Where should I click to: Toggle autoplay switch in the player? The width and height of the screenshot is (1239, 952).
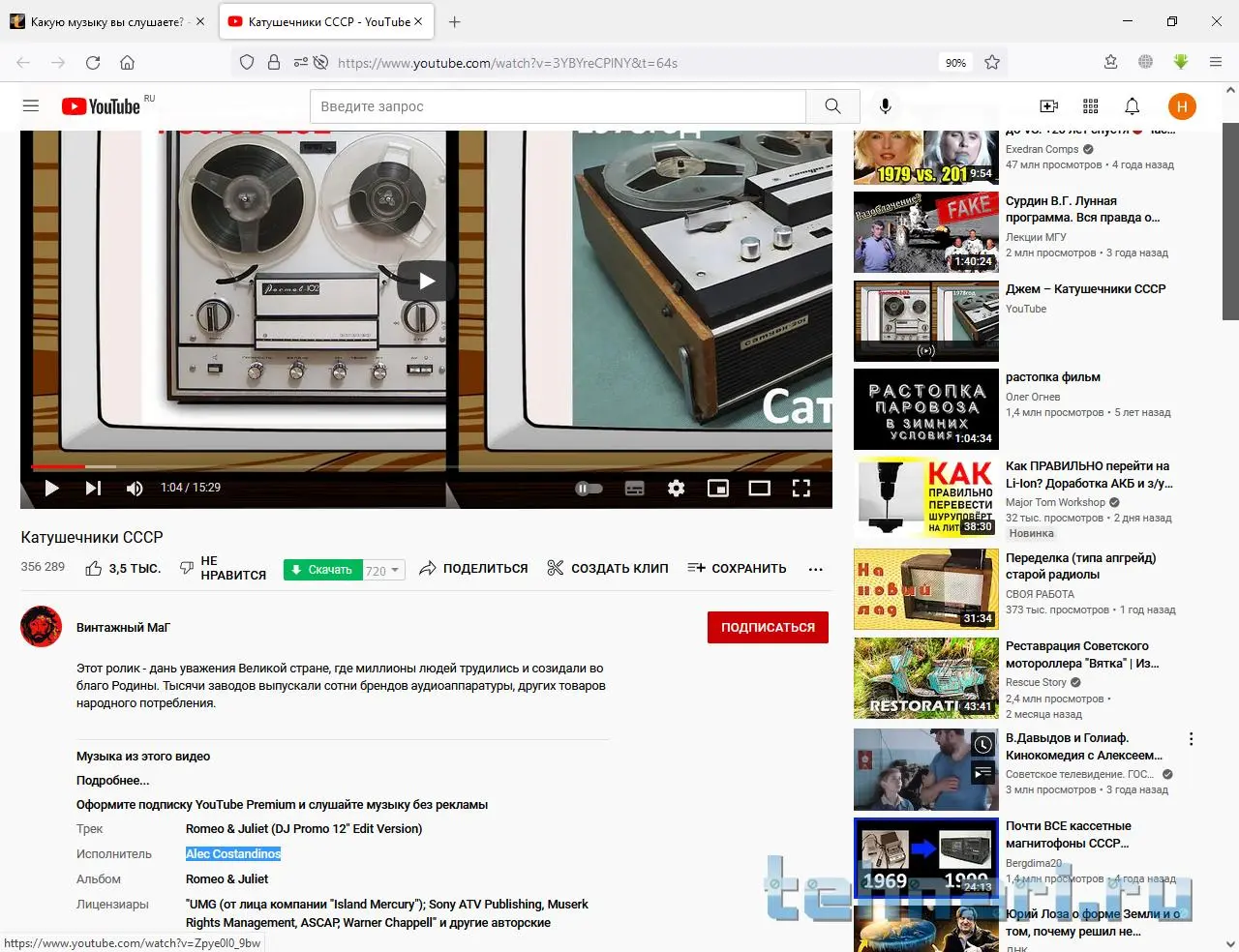coord(589,489)
